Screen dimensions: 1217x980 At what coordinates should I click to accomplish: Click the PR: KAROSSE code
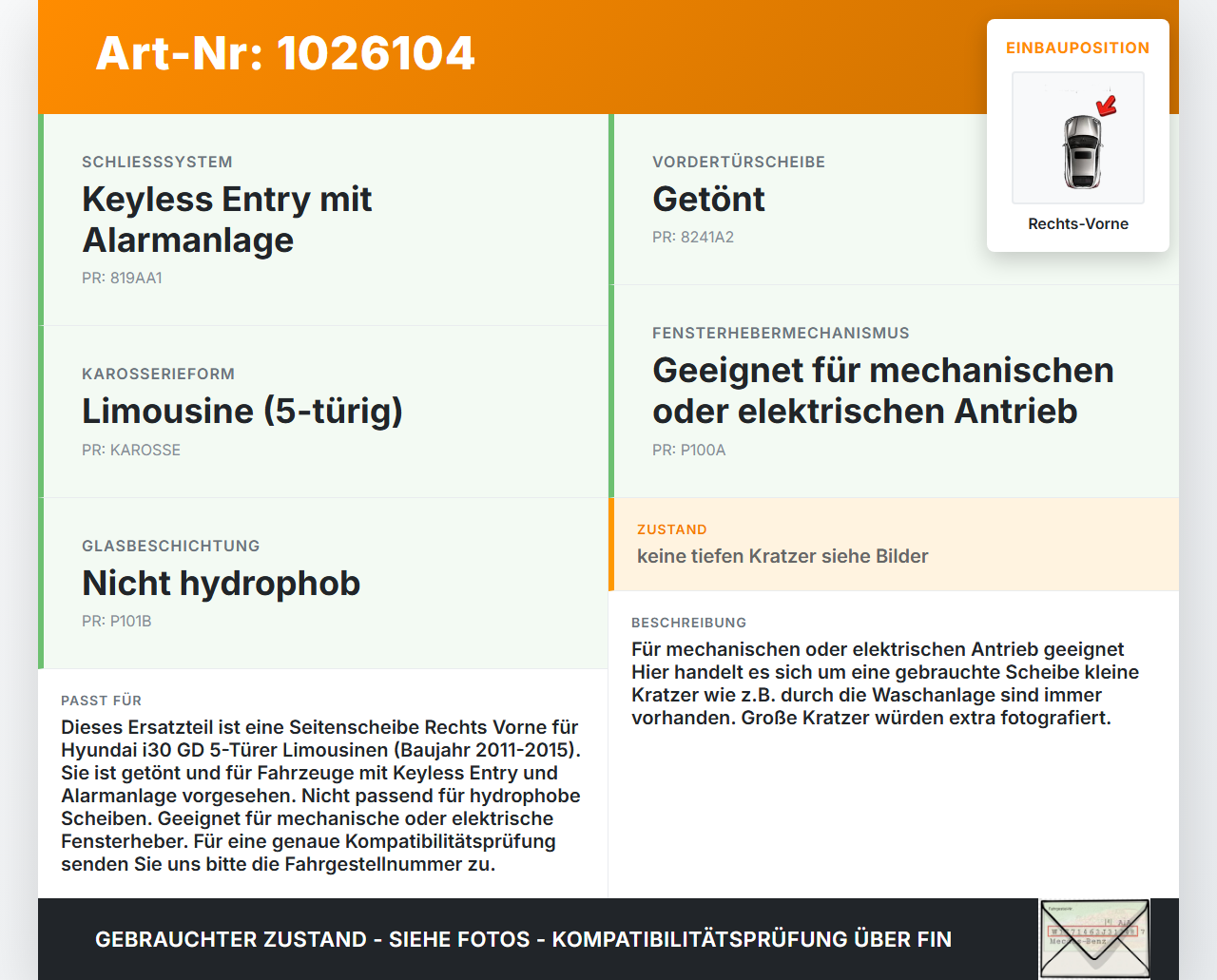[x=131, y=451]
